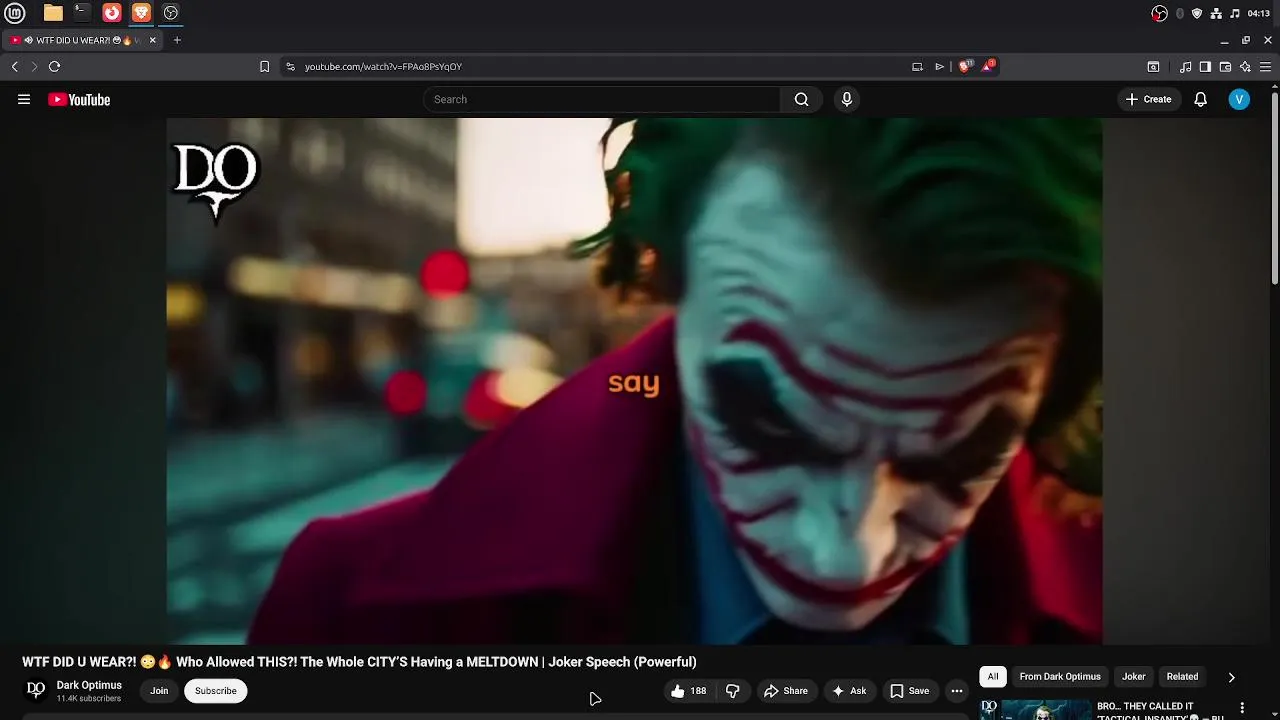Reload the YouTube page
1280x720 pixels.
[54, 66]
